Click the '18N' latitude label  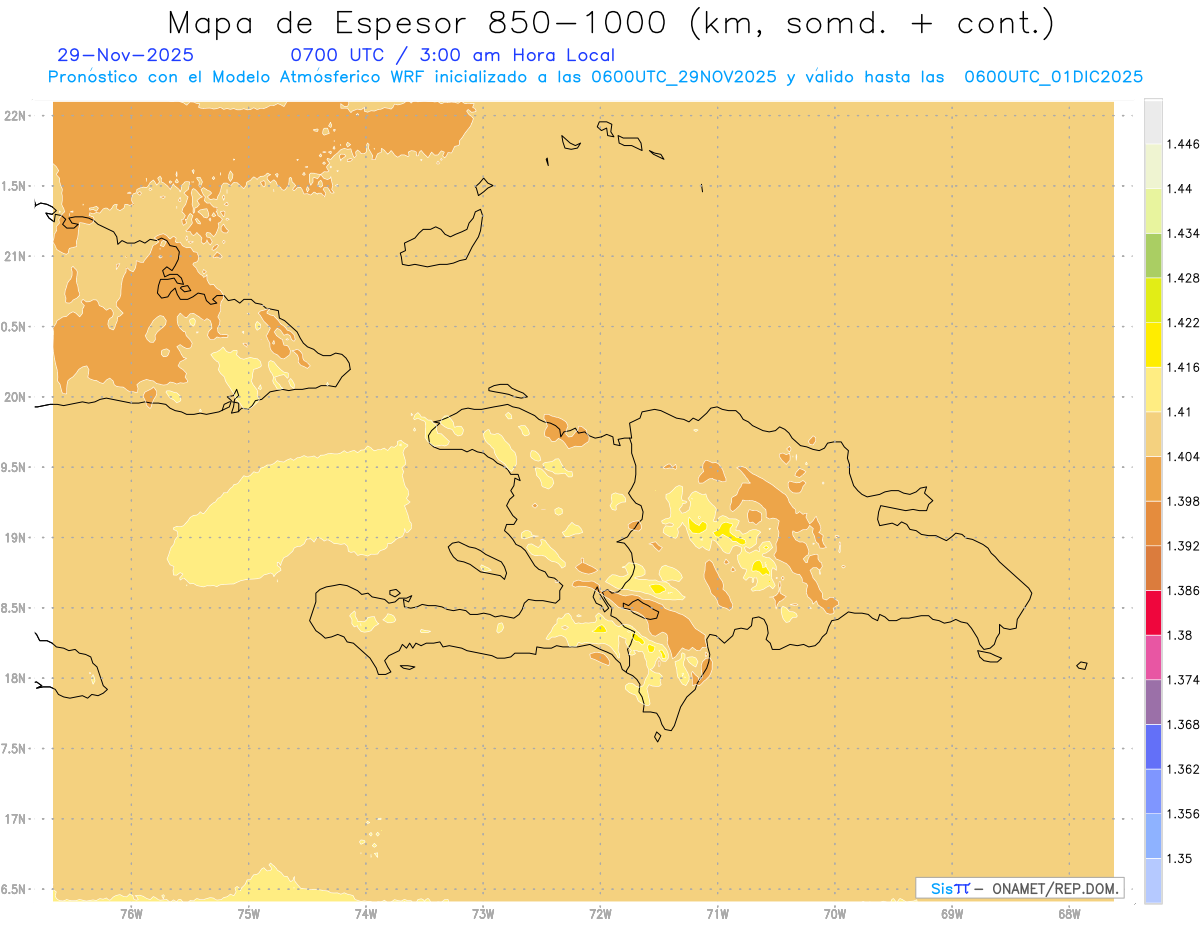[15, 679]
